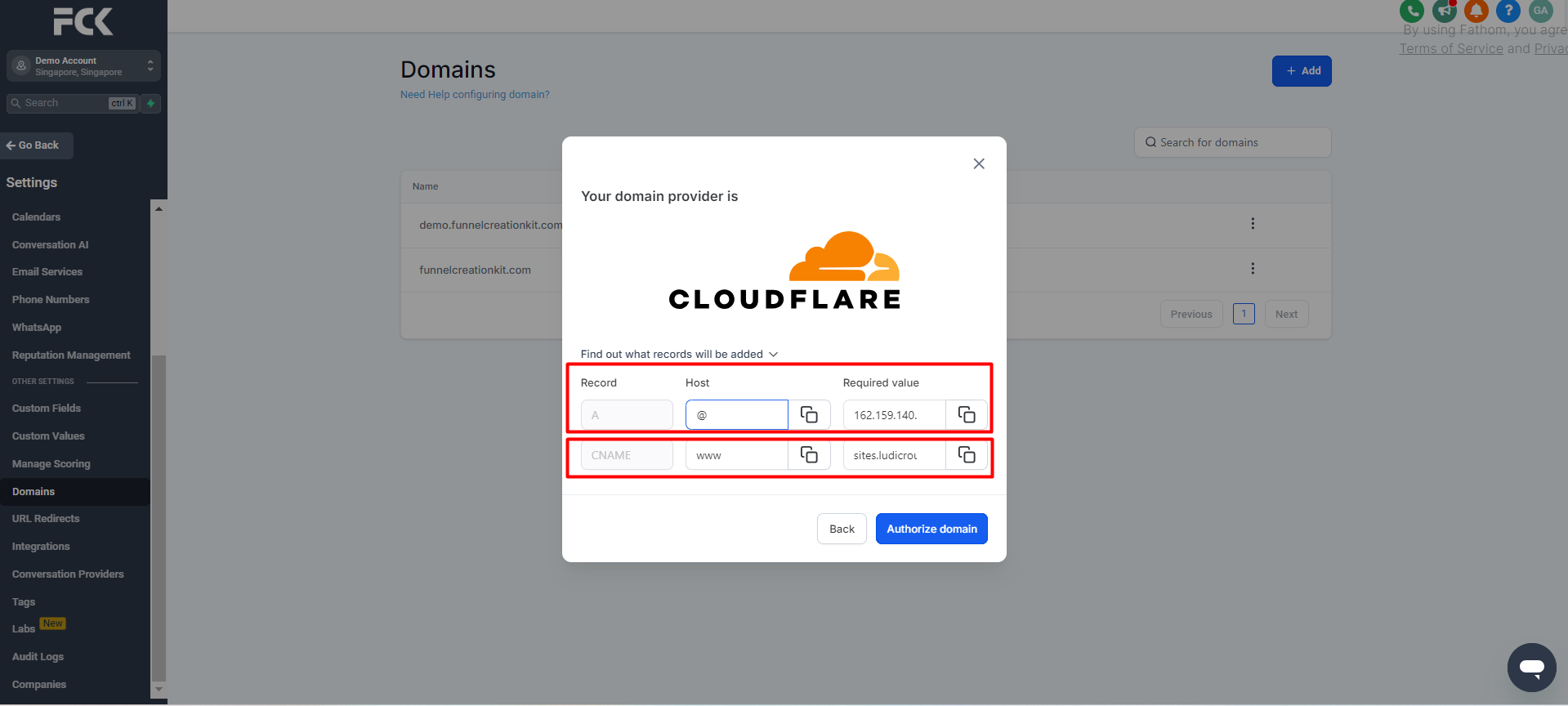This screenshot has width=1568, height=706.
Task: Open URL Redirects in settings sidebar
Action: point(46,519)
